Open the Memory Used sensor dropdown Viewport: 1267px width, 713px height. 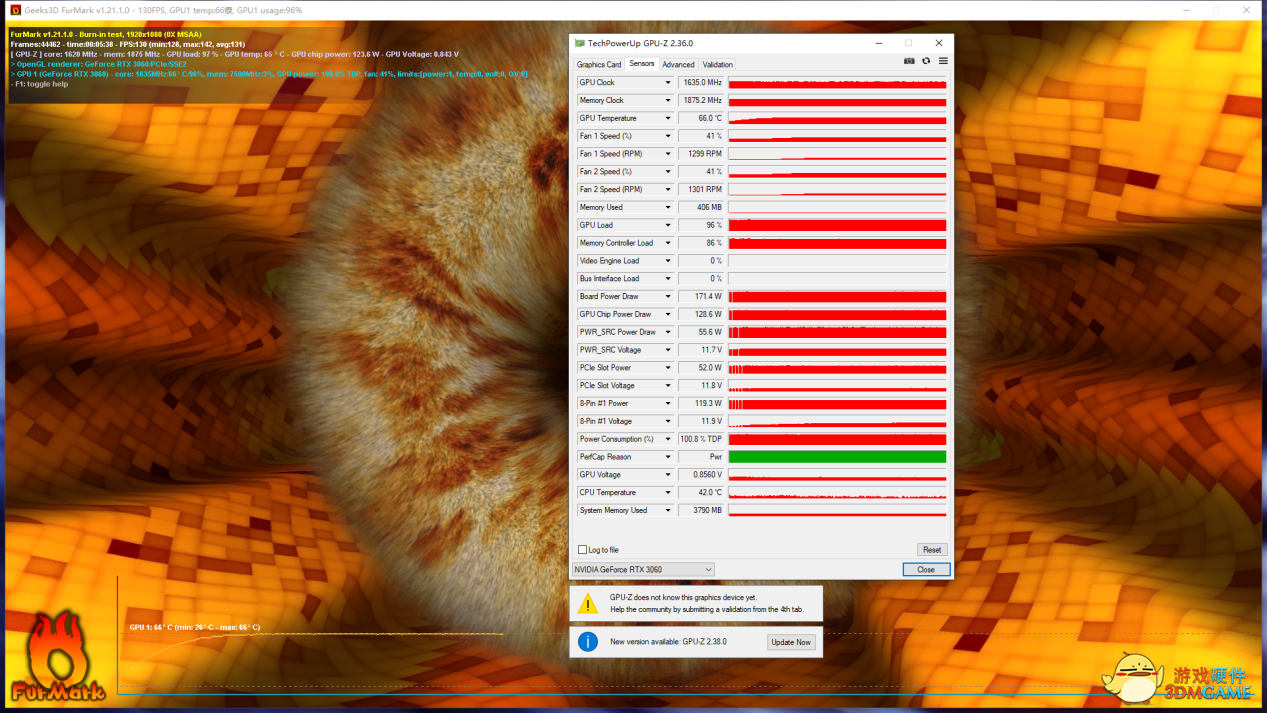668,208
